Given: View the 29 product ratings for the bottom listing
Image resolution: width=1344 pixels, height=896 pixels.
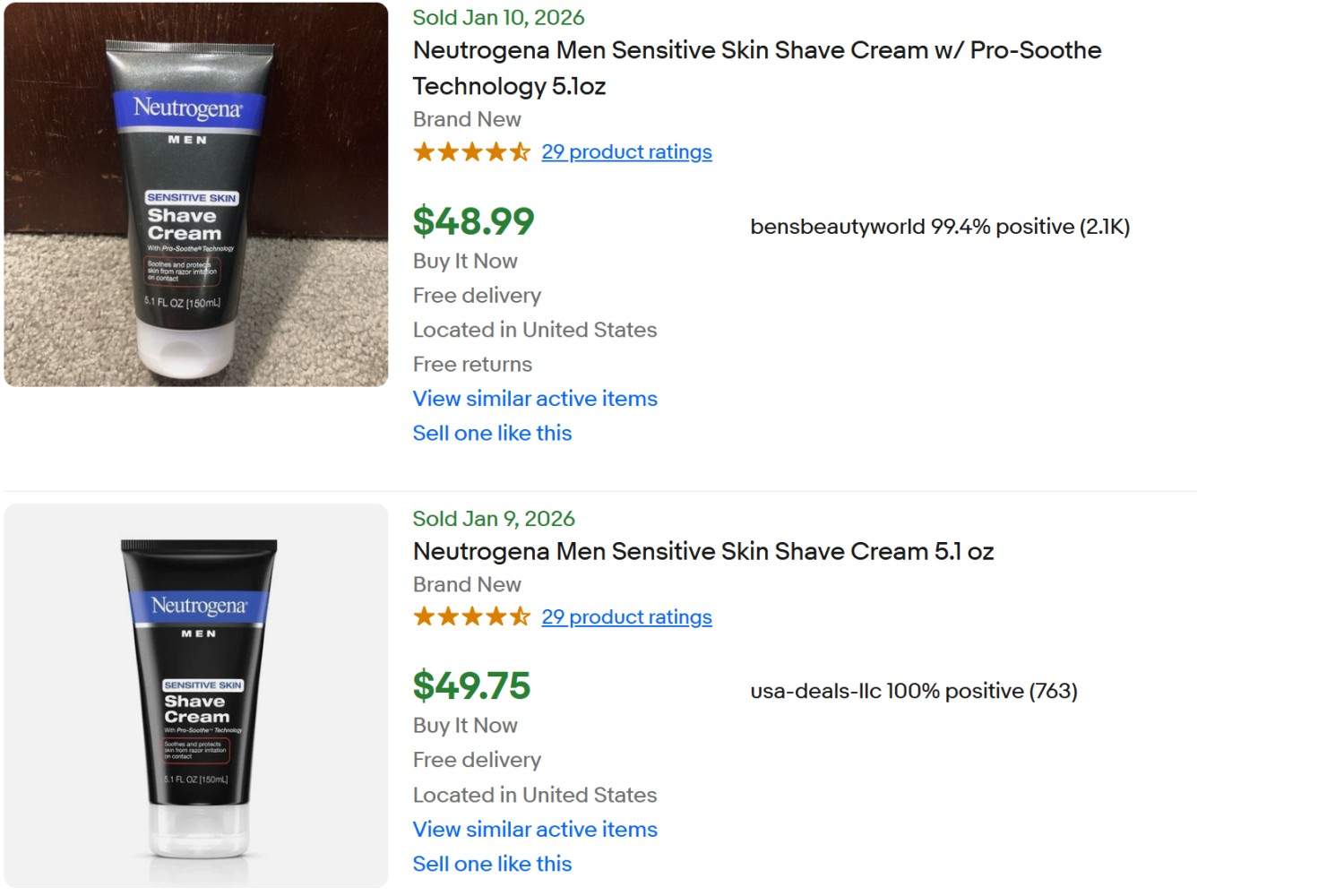Looking at the screenshot, I should coord(626,617).
